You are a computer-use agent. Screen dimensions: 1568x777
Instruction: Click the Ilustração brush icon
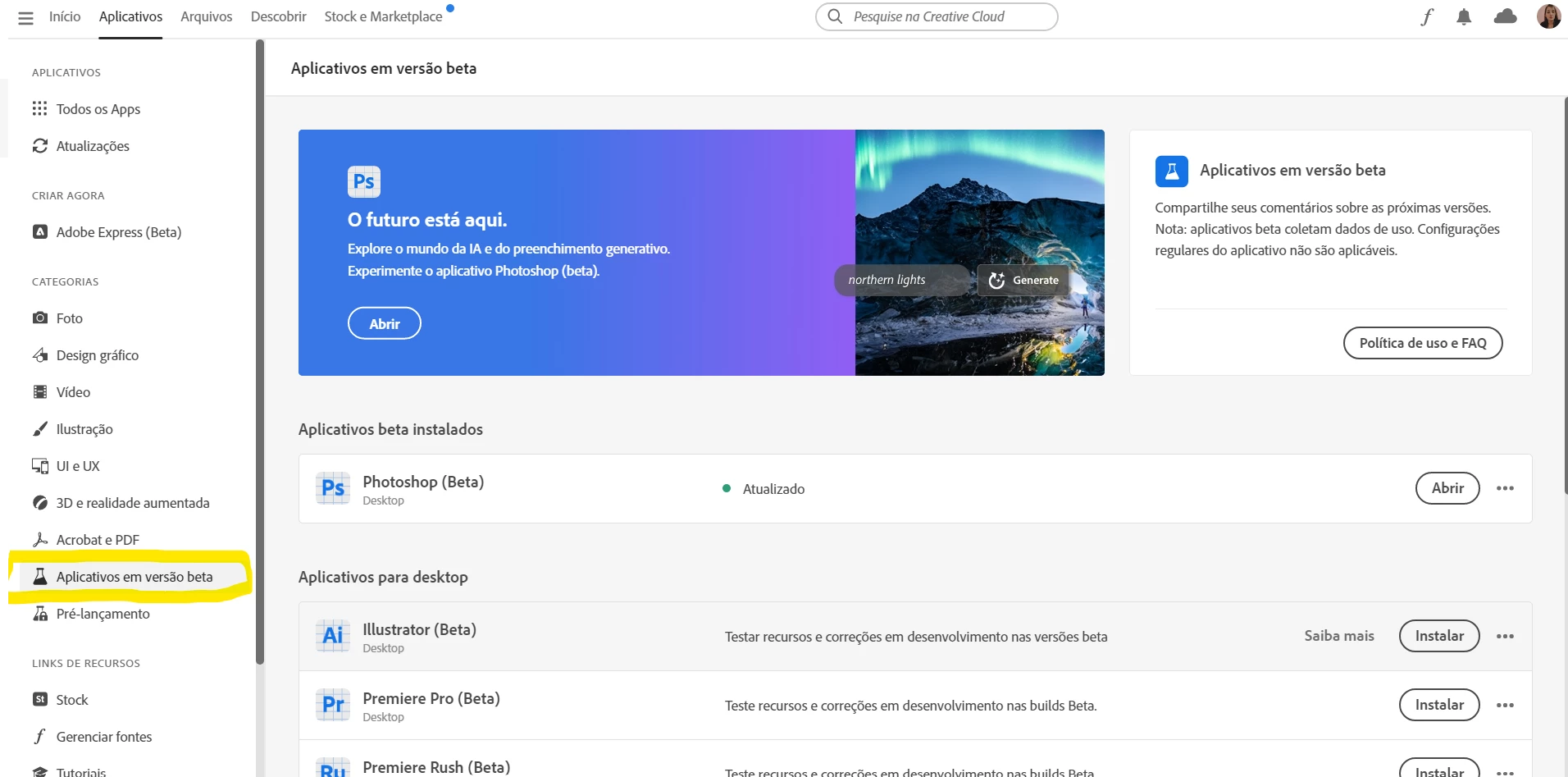(39, 428)
